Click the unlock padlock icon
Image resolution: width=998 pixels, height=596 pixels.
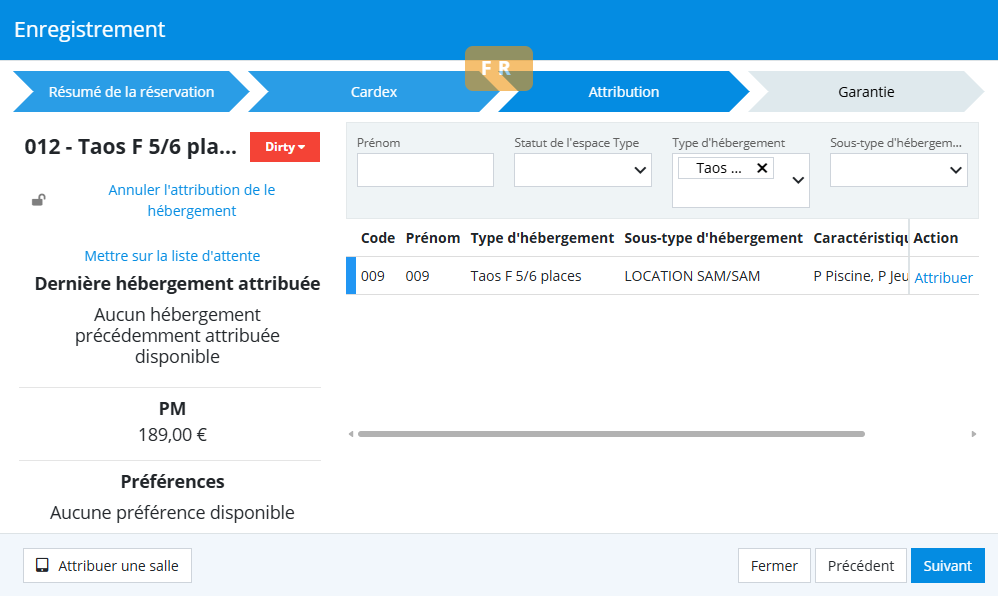click(38, 200)
